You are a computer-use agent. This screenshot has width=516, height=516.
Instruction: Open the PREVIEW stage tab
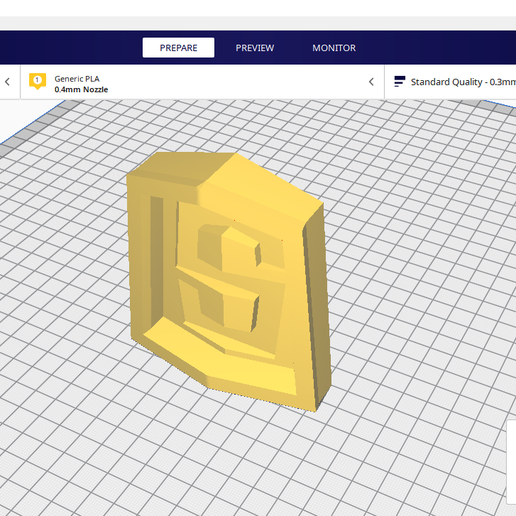(x=255, y=48)
